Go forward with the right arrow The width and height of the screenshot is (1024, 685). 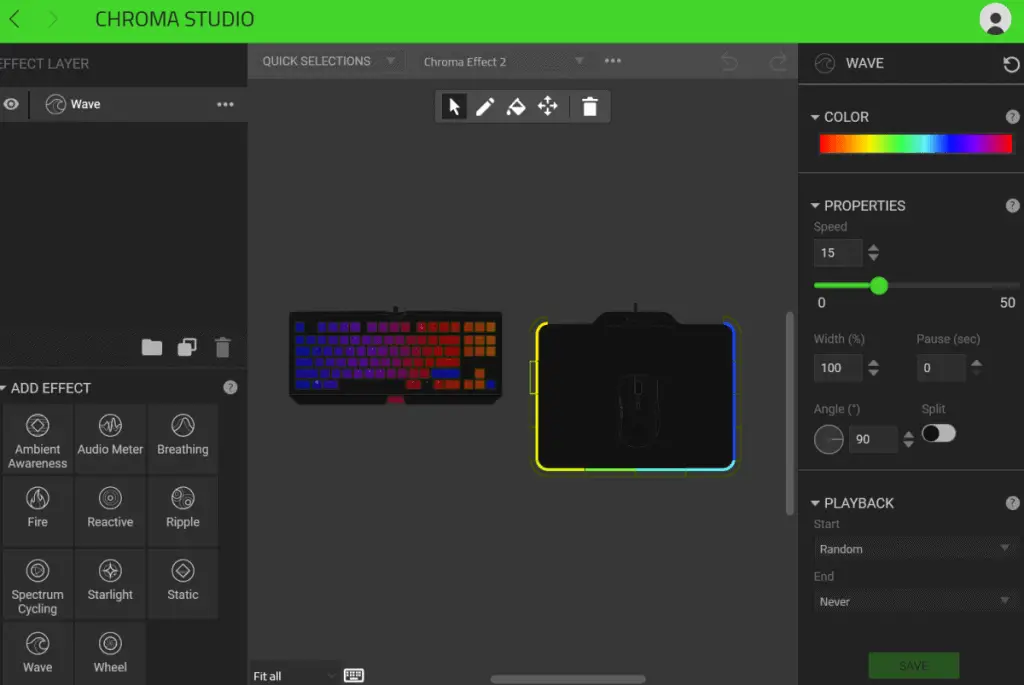point(54,19)
